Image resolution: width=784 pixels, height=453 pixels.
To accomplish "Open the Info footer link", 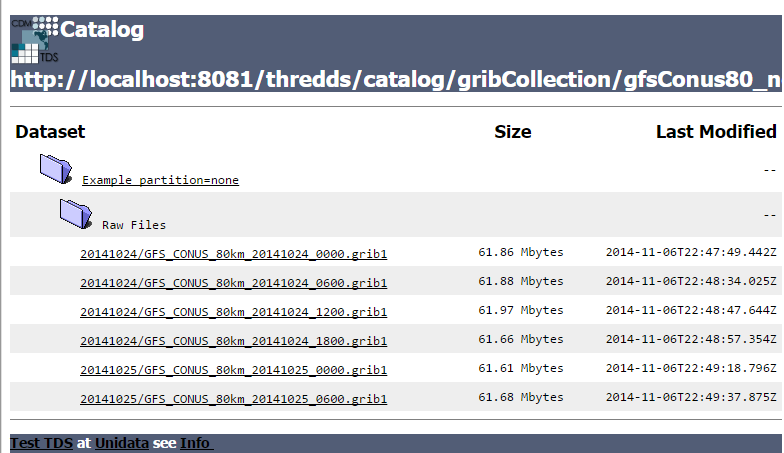I will point(196,442).
